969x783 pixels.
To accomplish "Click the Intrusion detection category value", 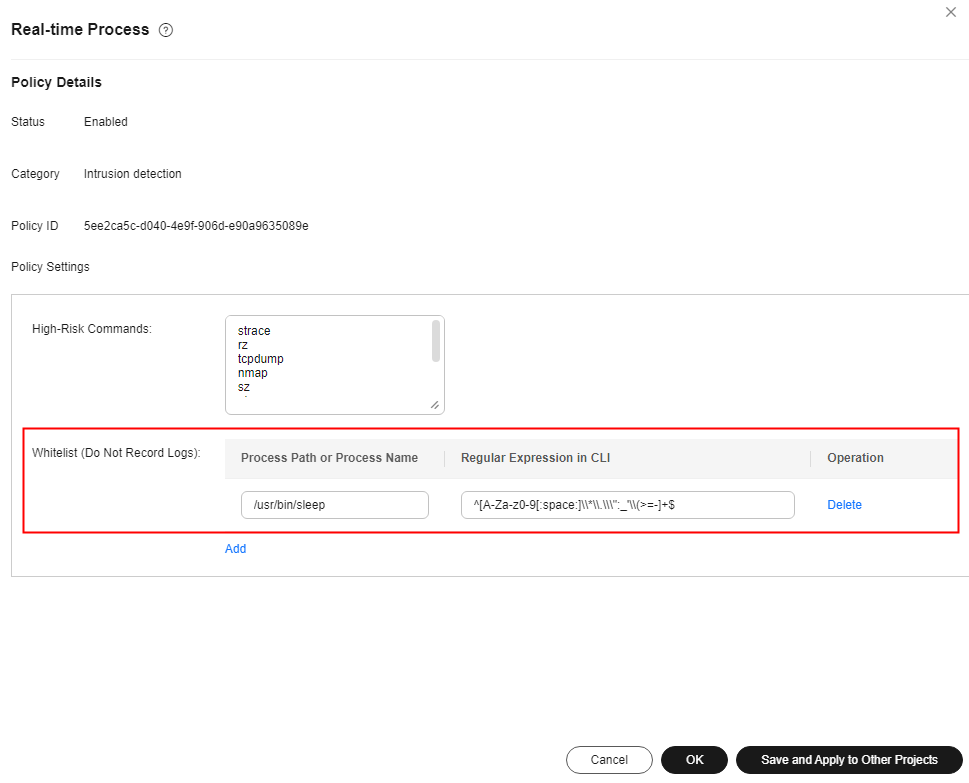I will [133, 174].
